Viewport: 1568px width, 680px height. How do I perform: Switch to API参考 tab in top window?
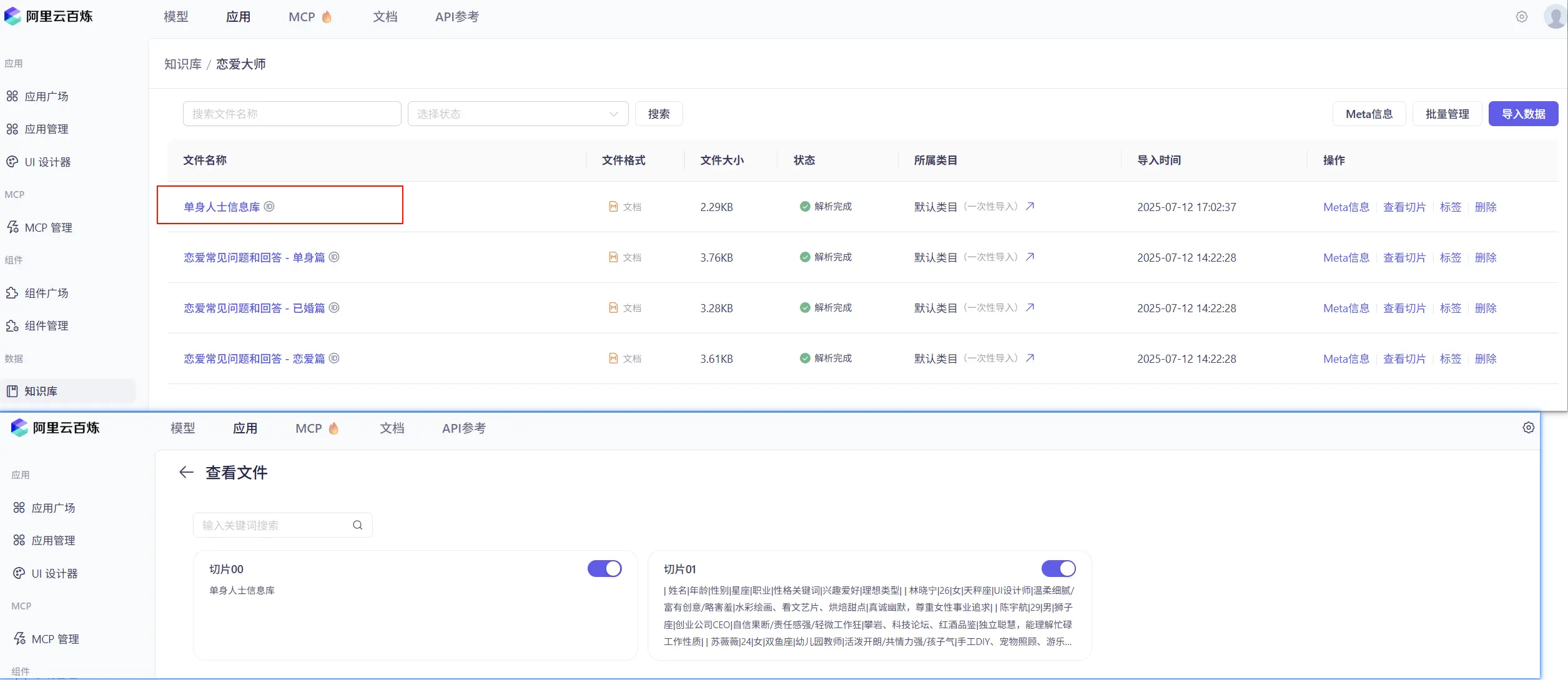457,17
